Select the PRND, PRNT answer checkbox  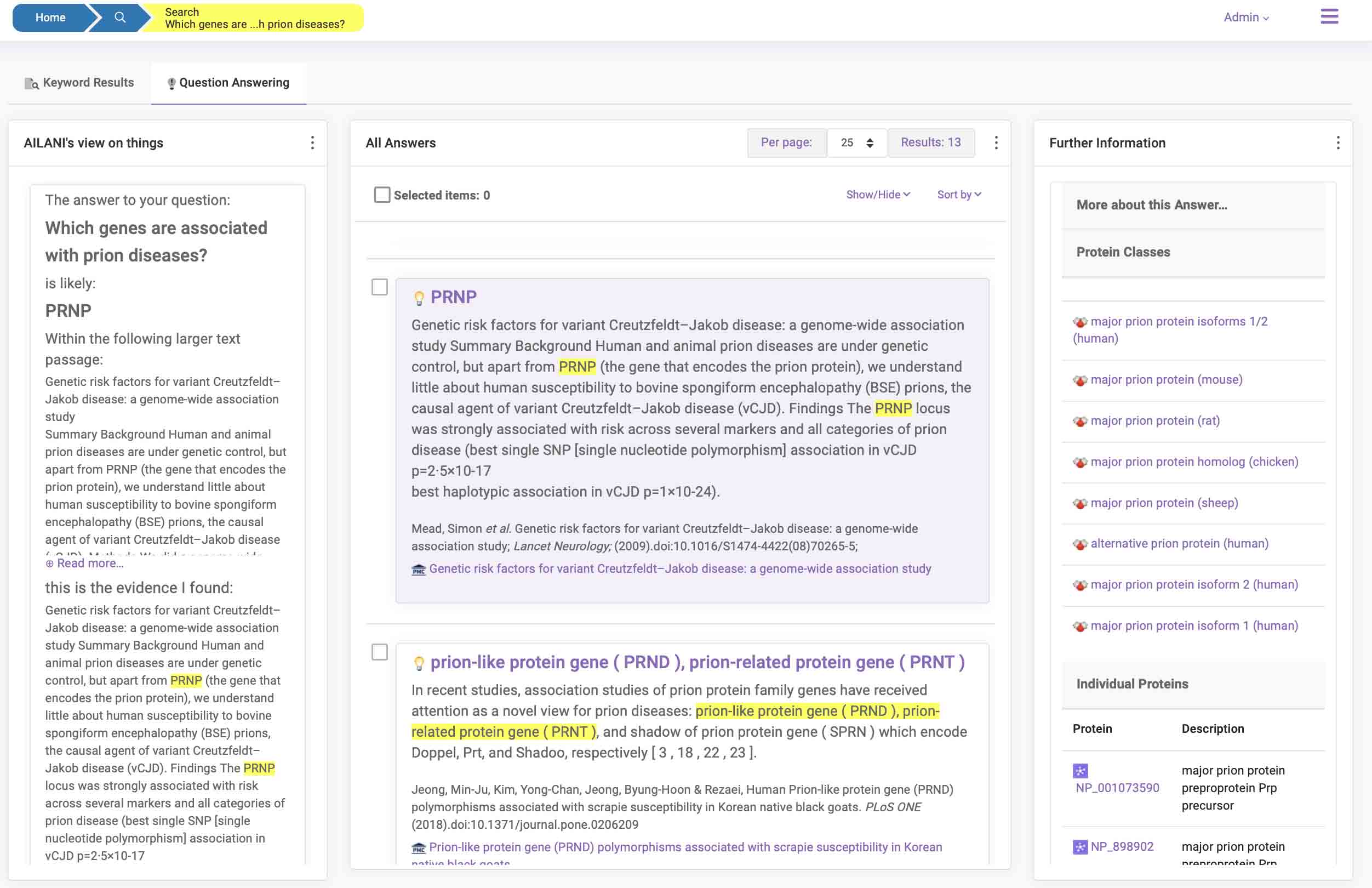[379, 652]
